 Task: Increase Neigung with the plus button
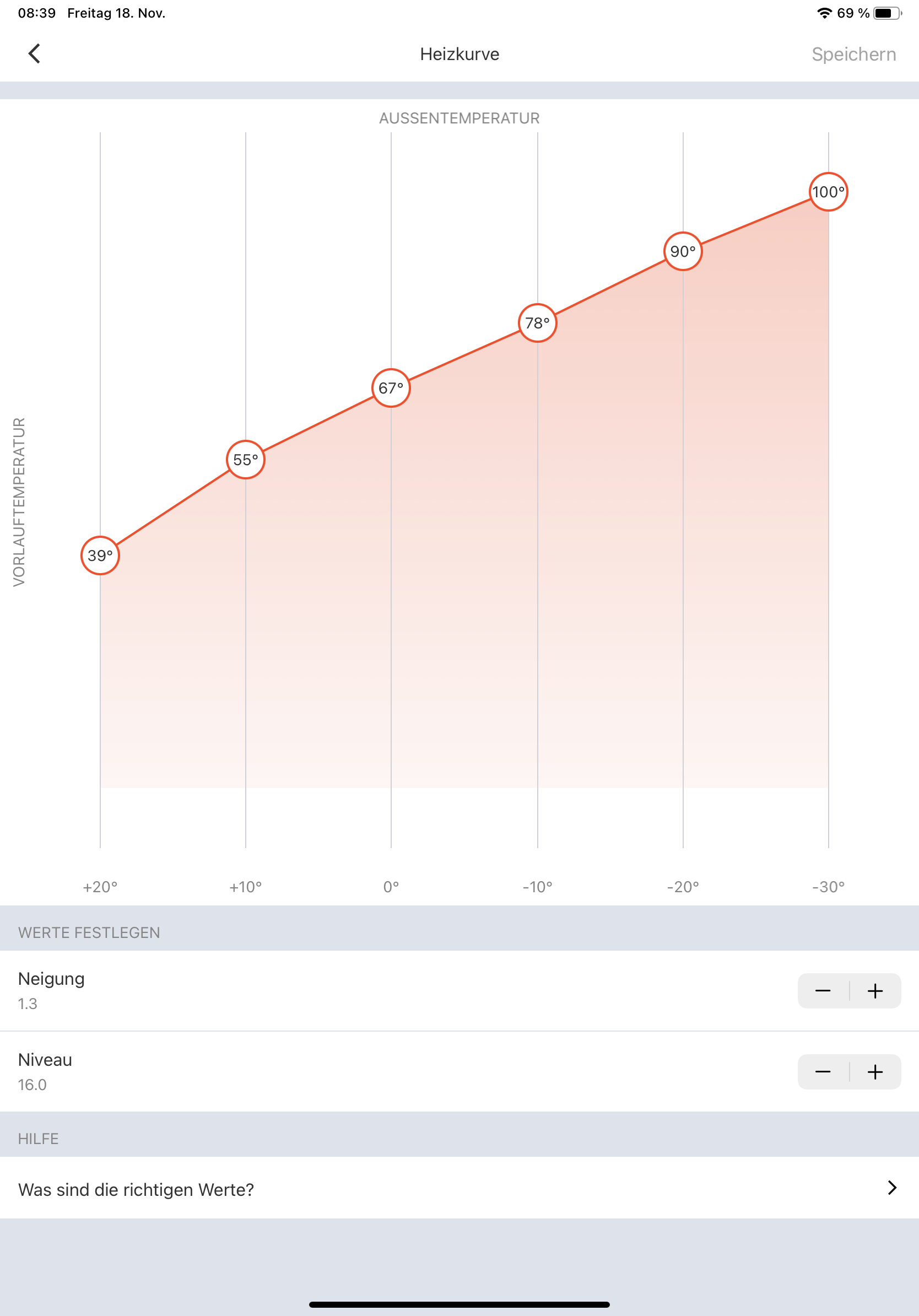click(875, 991)
